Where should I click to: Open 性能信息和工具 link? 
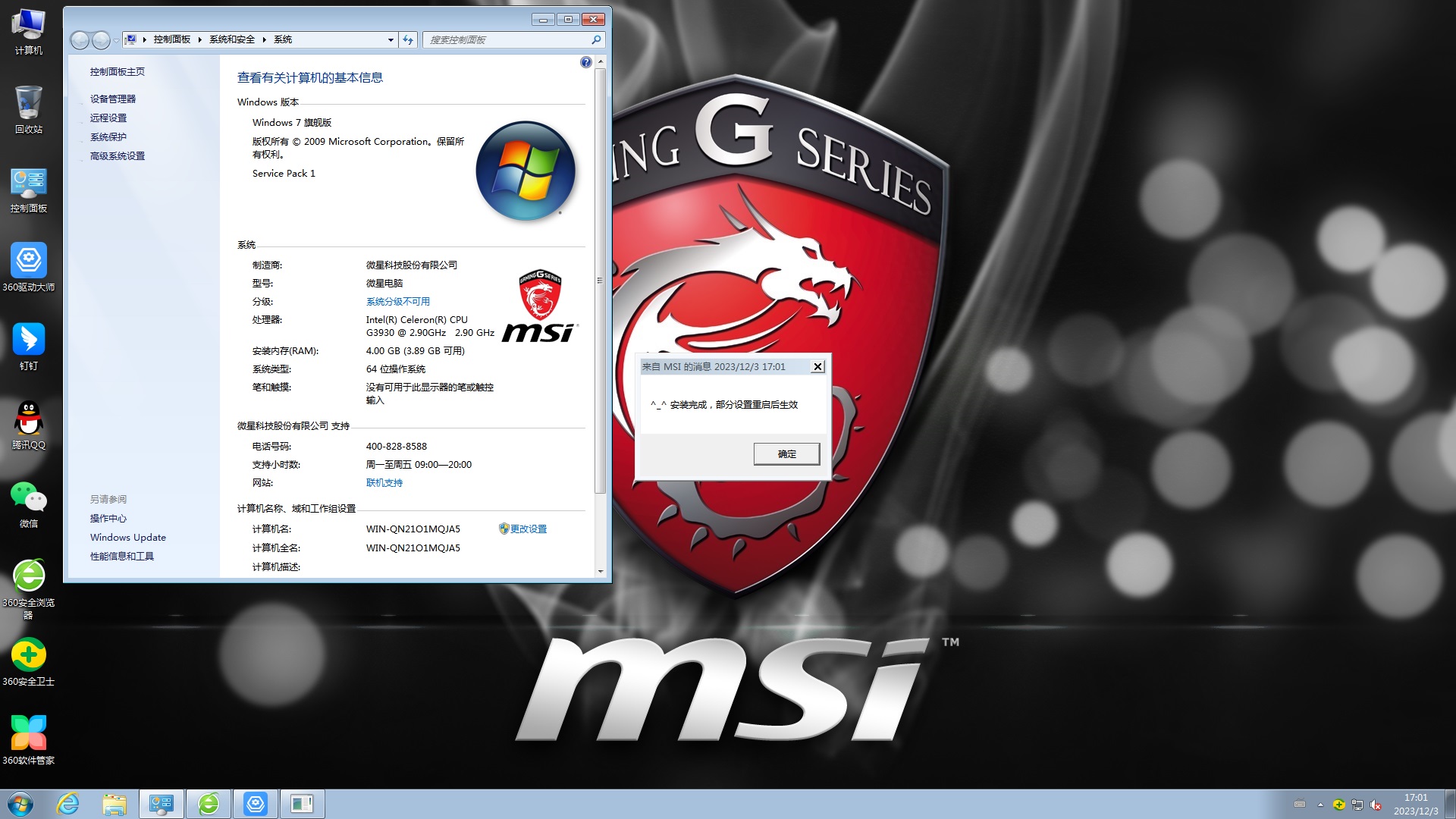(x=122, y=557)
